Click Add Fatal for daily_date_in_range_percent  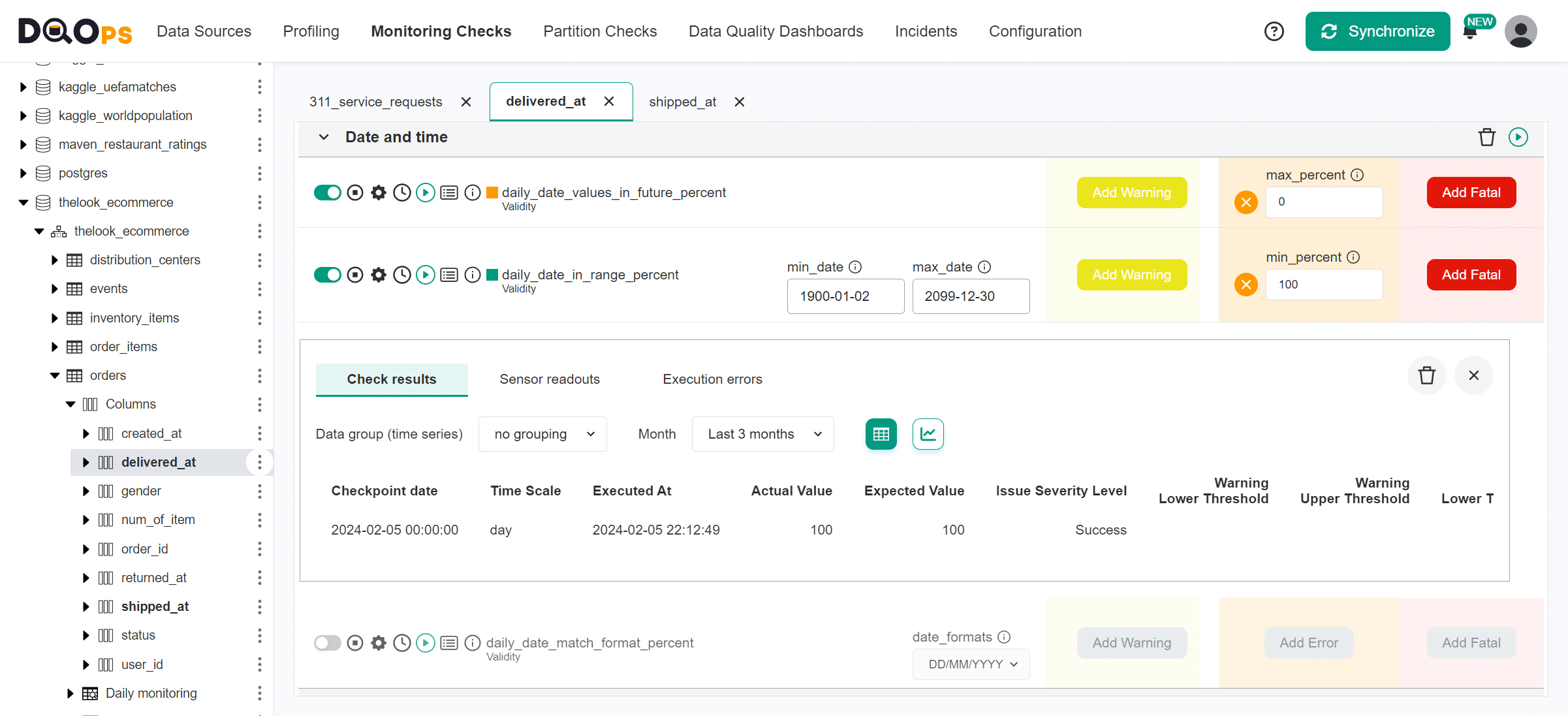point(1471,275)
